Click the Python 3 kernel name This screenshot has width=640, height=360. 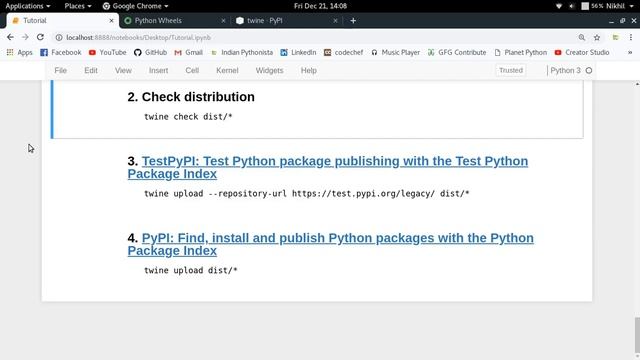pyautogui.click(x=565, y=71)
